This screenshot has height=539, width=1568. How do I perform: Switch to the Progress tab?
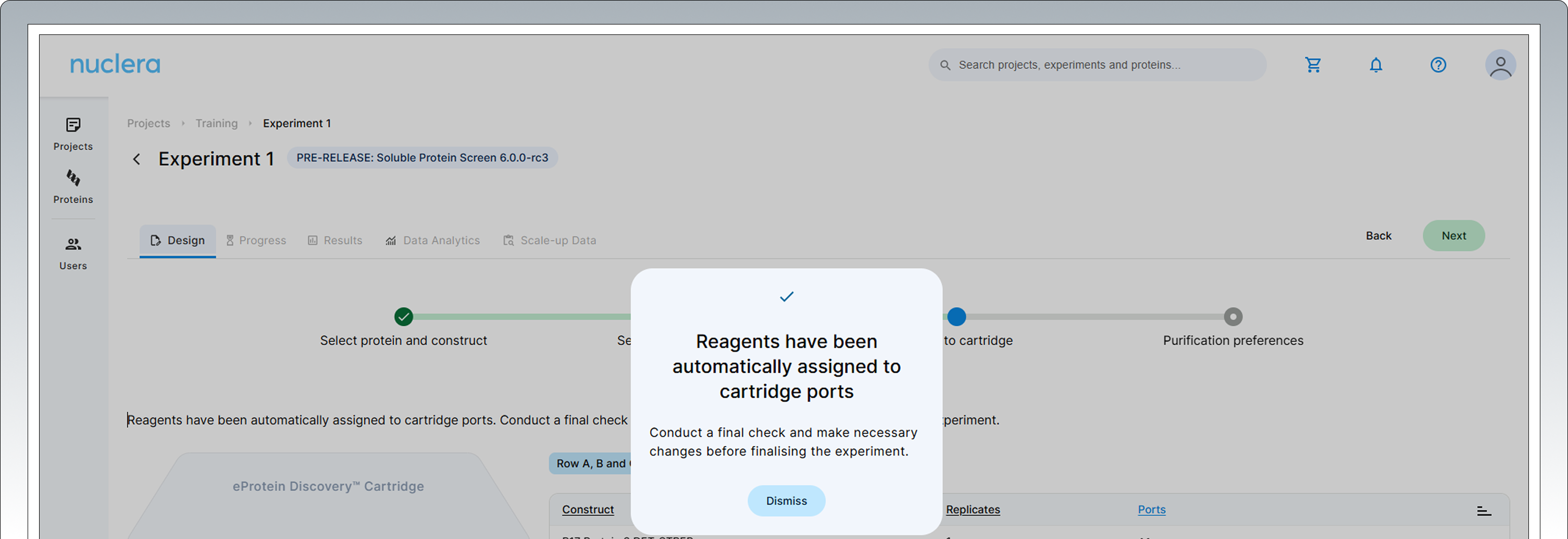point(256,240)
